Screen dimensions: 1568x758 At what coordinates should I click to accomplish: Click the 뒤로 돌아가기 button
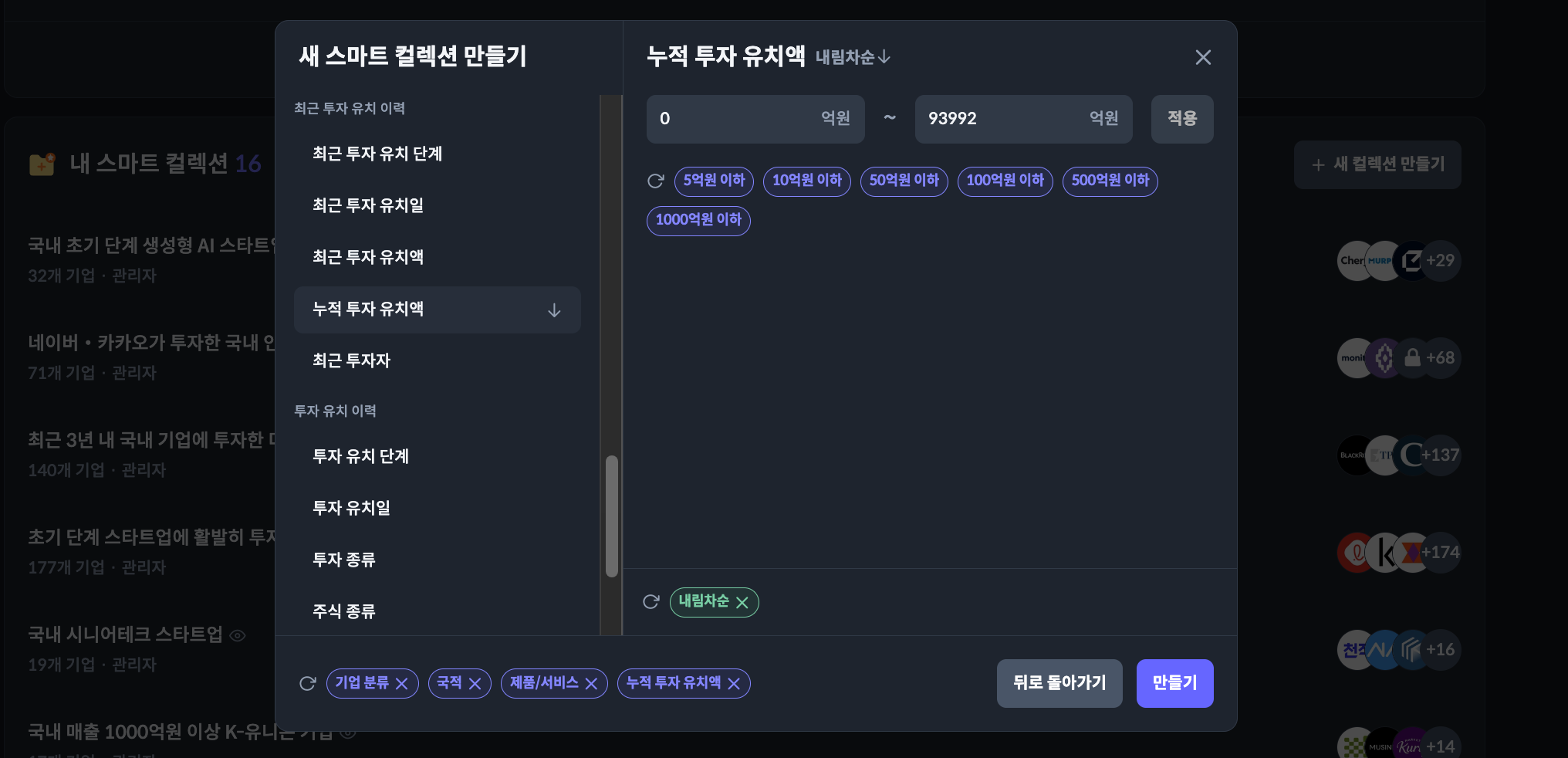[x=1059, y=683]
